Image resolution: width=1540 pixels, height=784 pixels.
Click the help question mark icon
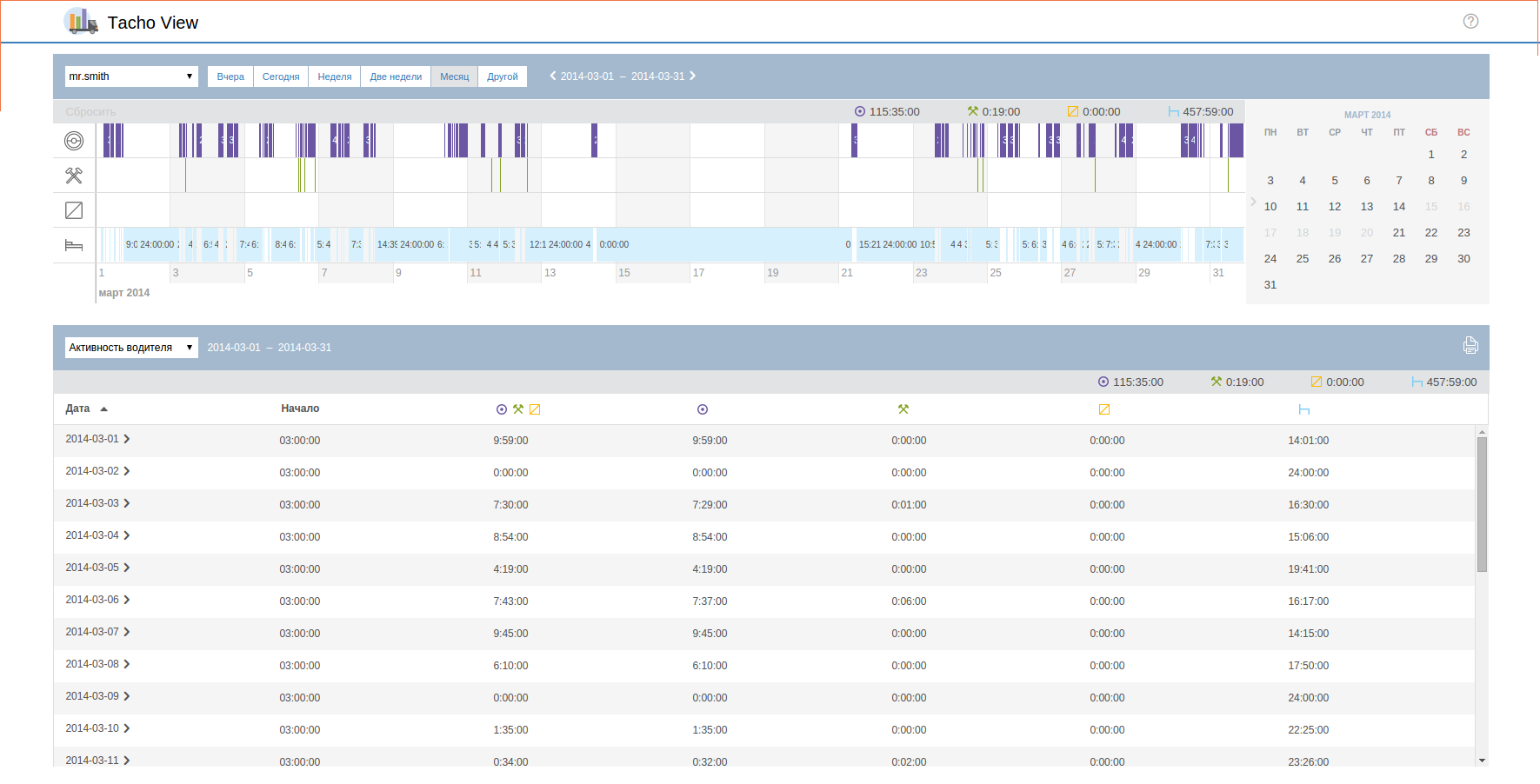point(1470,22)
